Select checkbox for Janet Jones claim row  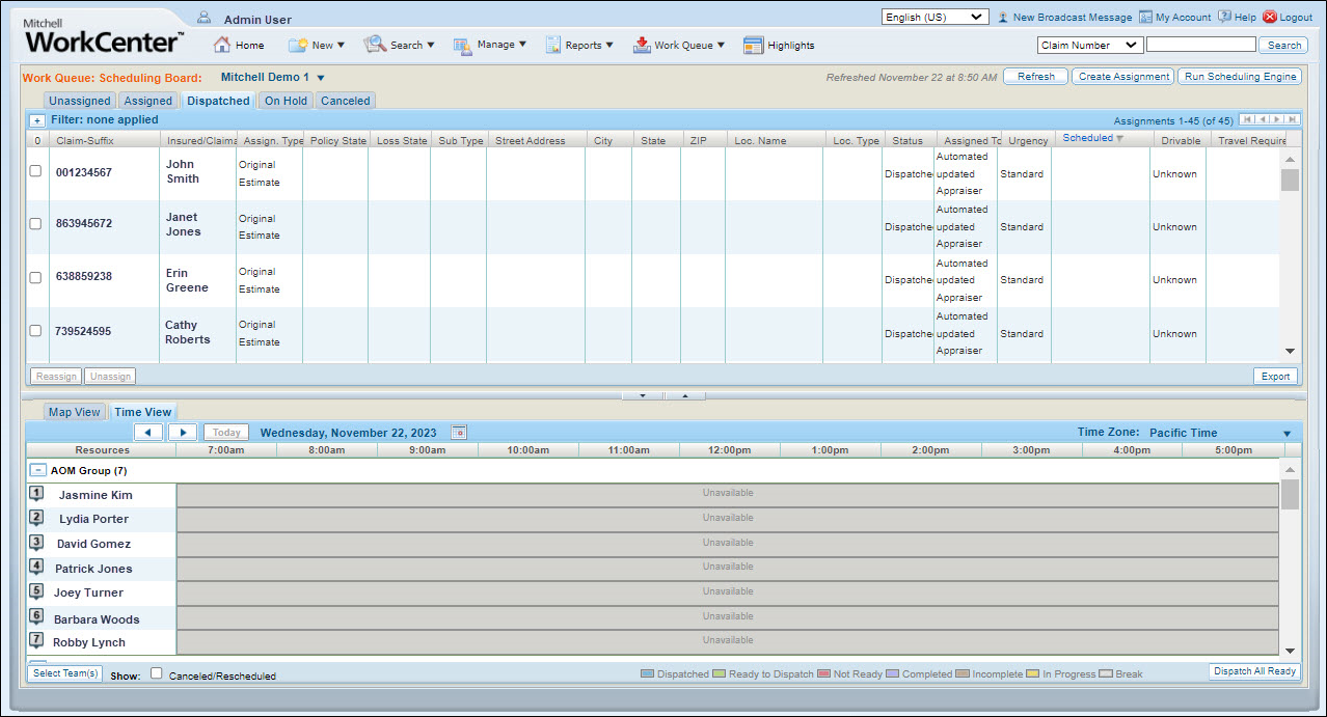[36, 224]
